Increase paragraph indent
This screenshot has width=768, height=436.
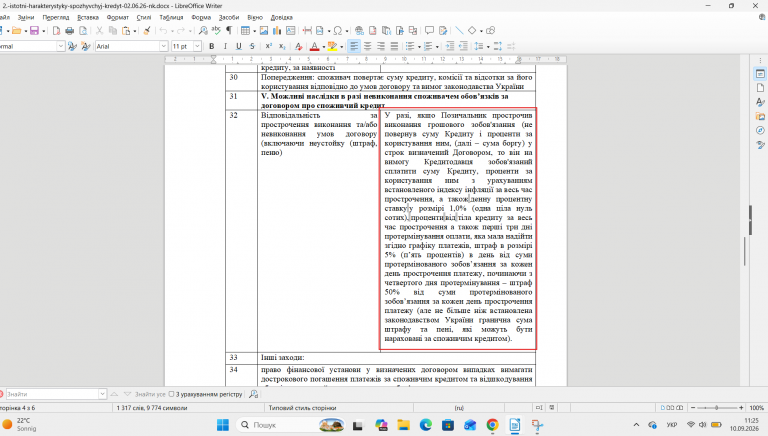coord(450,46)
